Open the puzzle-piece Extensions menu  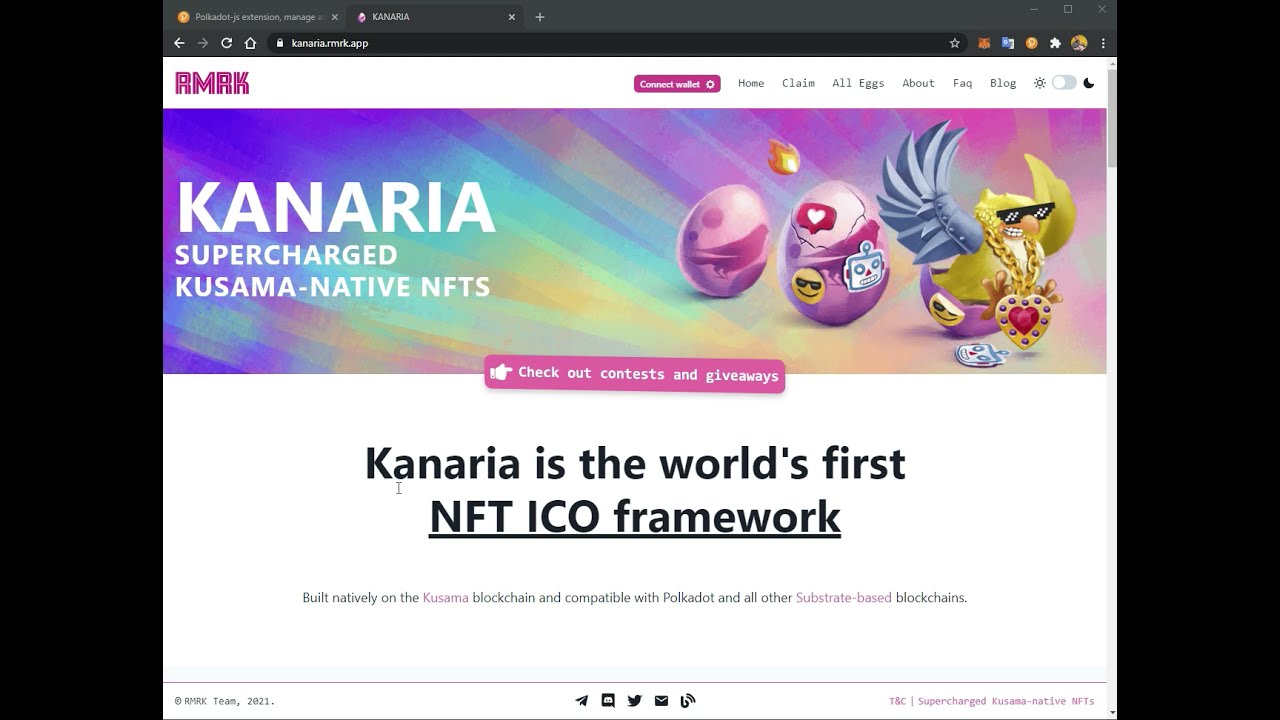[x=1055, y=43]
